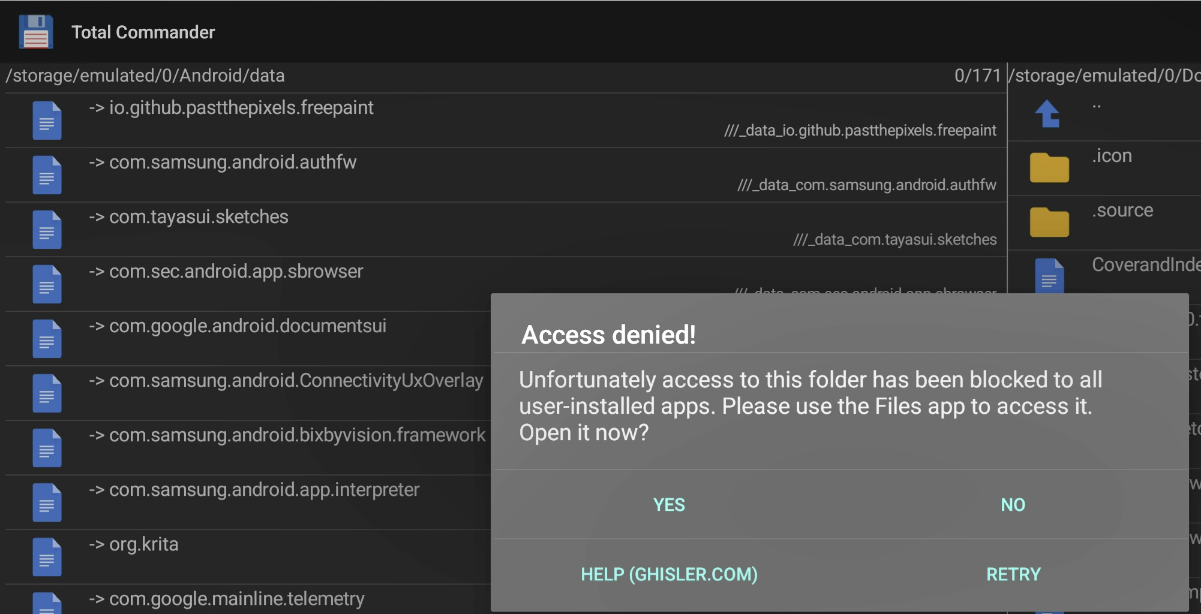Click the file icon beside com.google.android.documentsui
Image resolution: width=1201 pixels, height=614 pixels.
click(x=47, y=339)
